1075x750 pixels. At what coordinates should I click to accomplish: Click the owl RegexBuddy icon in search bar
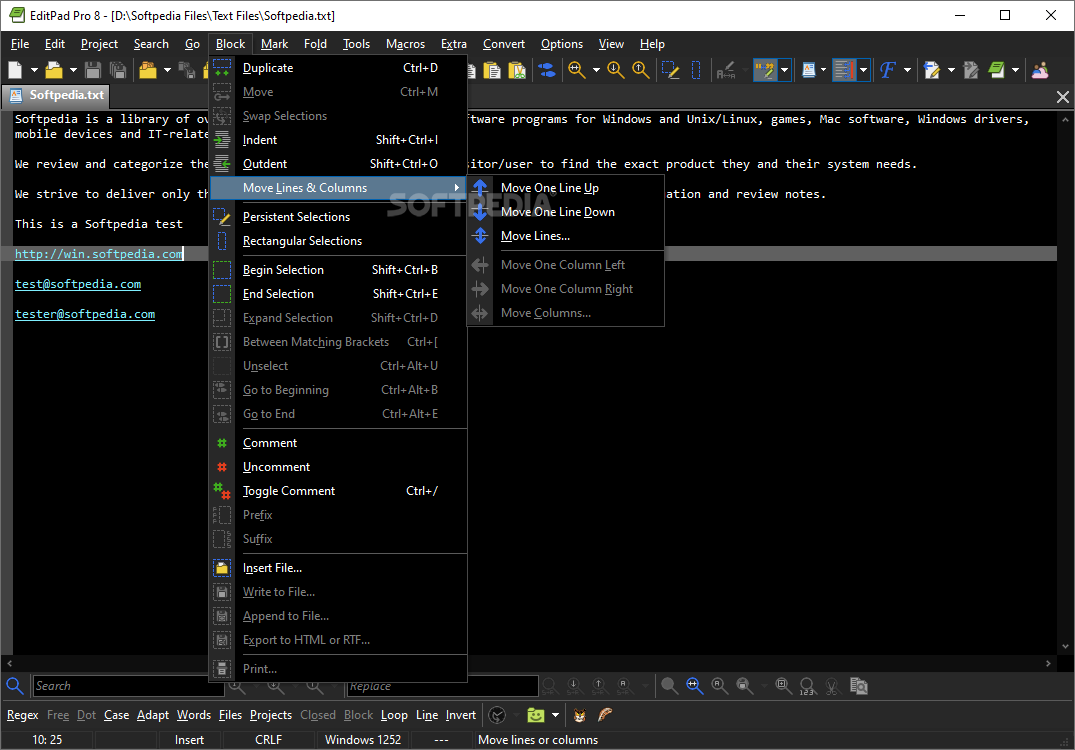coord(579,715)
